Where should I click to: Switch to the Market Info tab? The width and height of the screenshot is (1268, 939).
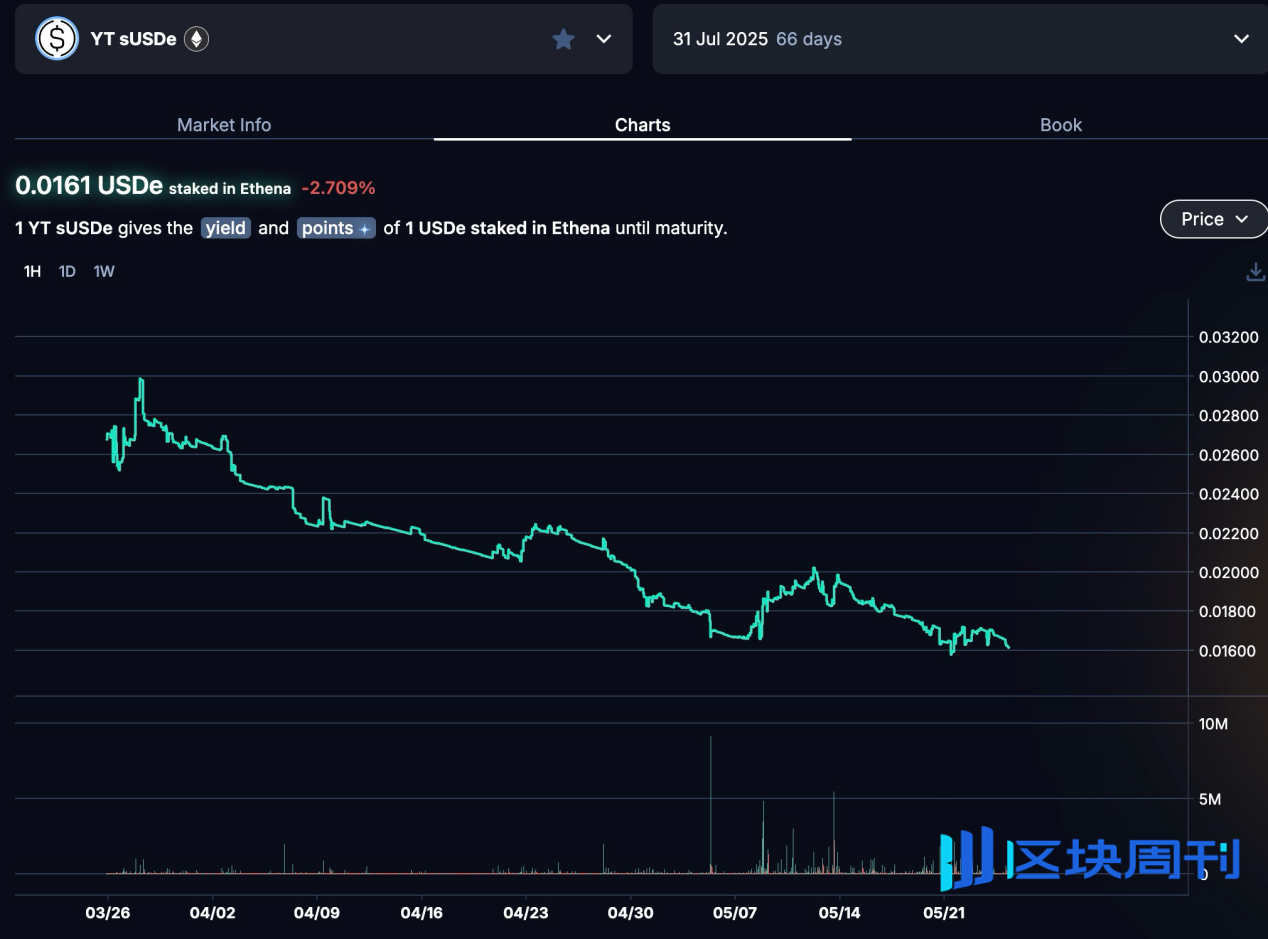[x=224, y=125]
